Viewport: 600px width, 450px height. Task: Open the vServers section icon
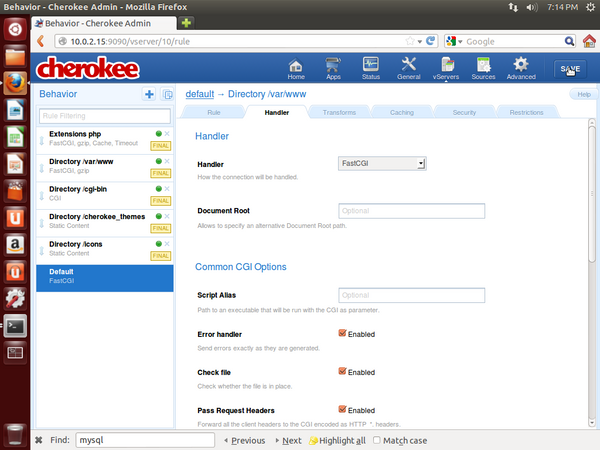[446, 68]
